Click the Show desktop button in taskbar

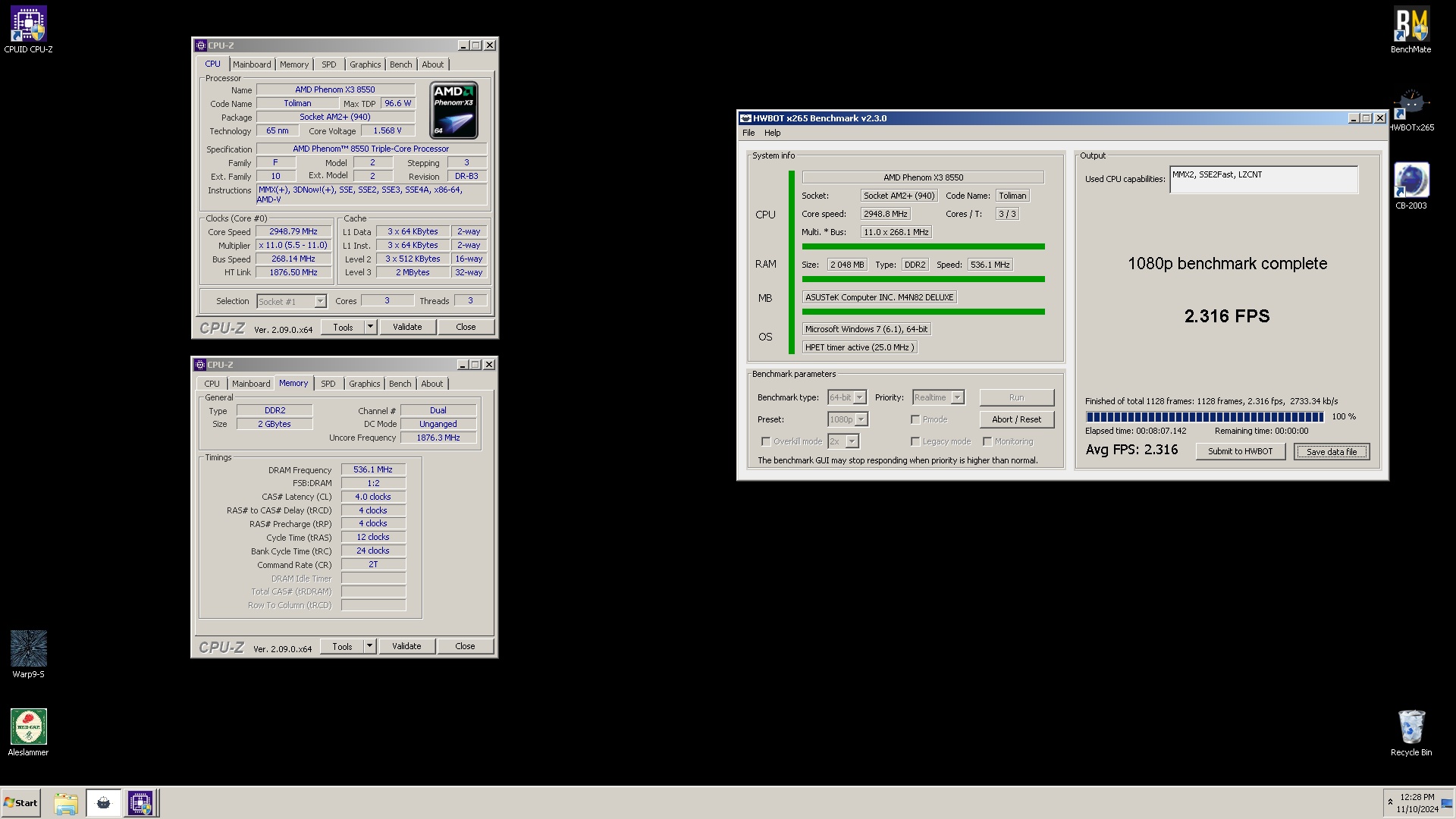[1447, 803]
